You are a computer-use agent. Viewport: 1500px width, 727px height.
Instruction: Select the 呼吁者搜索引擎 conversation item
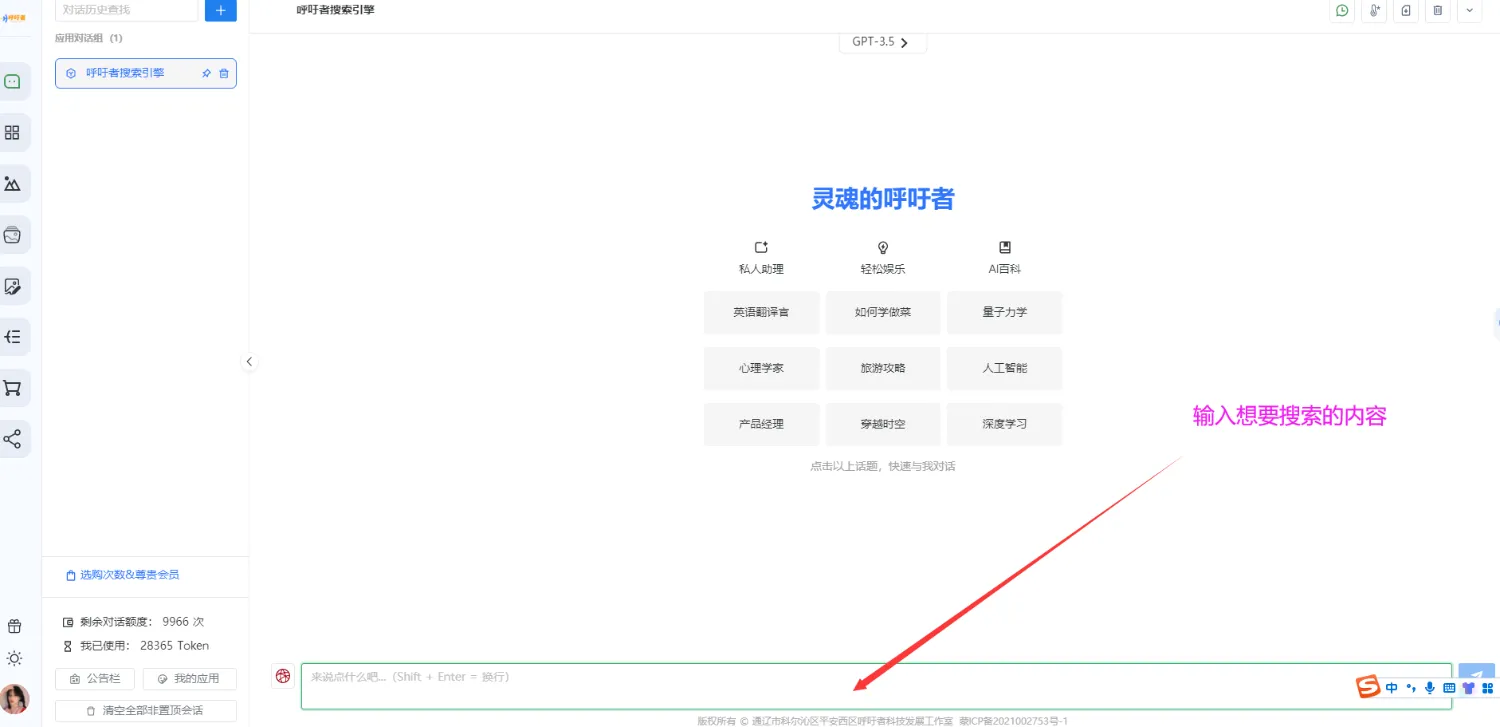[125, 73]
